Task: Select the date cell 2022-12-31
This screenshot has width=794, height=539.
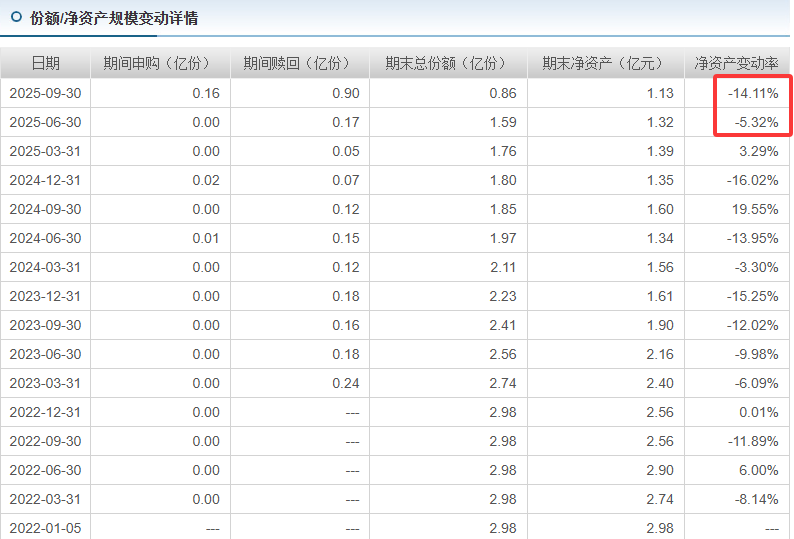Action: click(x=45, y=412)
